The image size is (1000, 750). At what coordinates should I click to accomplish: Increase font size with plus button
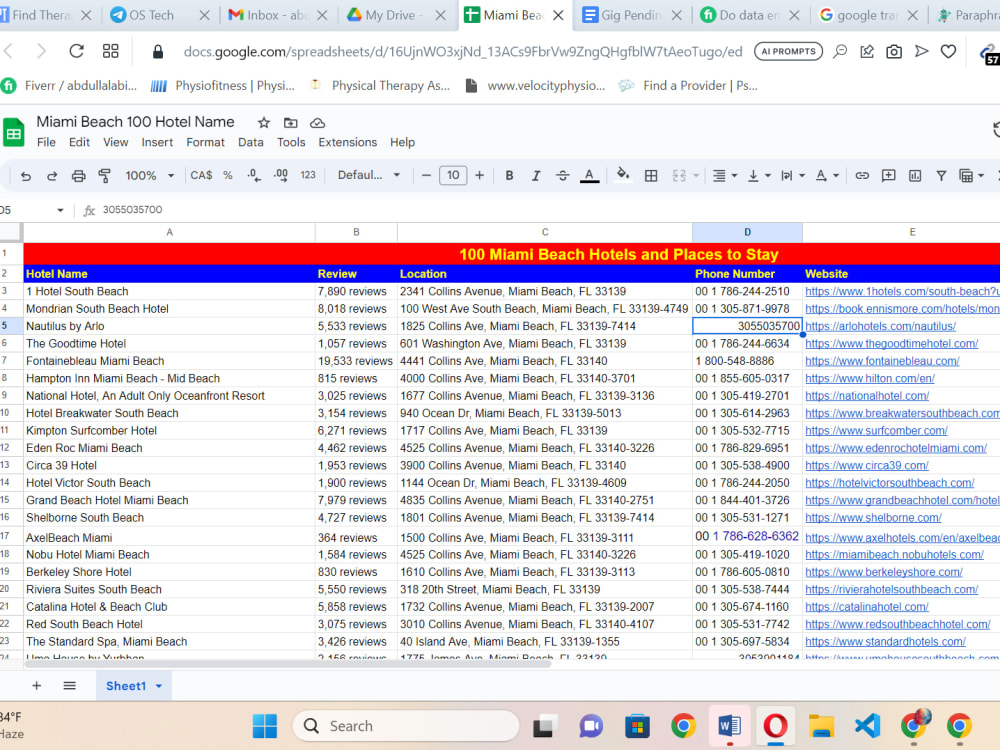[480, 175]
